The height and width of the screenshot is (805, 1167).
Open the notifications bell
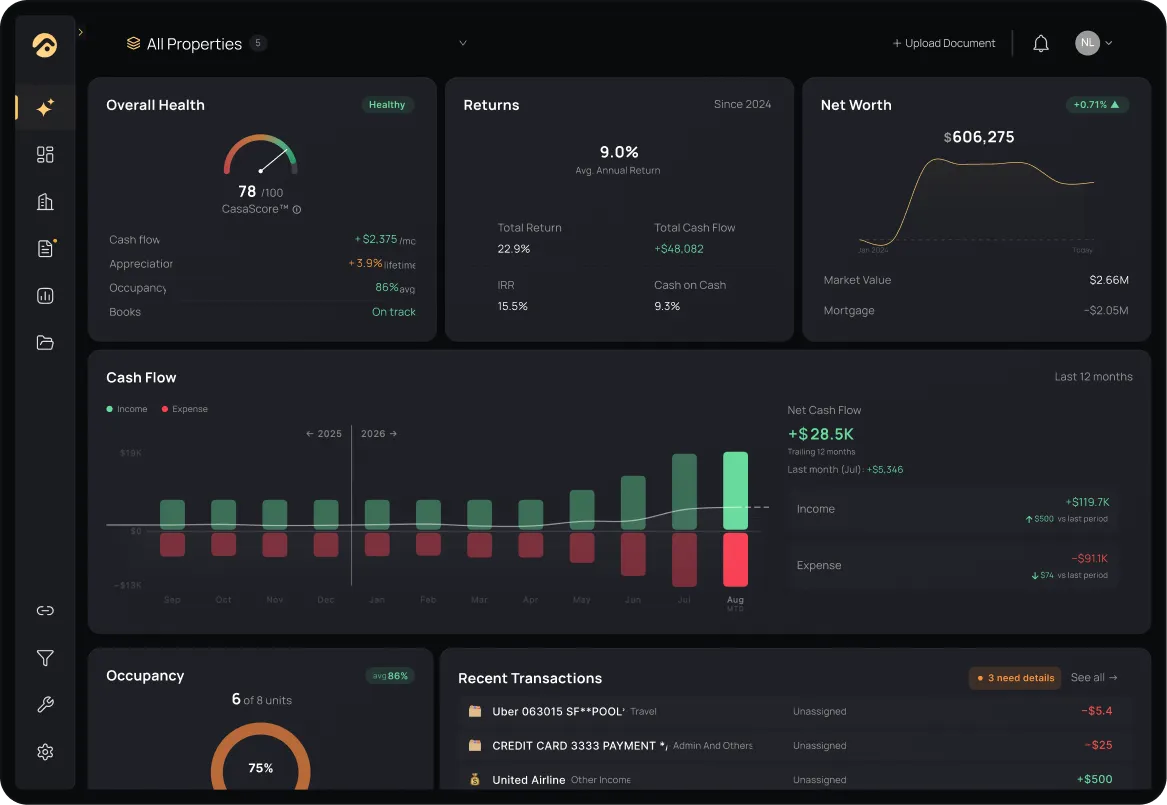pos(1040,44)
